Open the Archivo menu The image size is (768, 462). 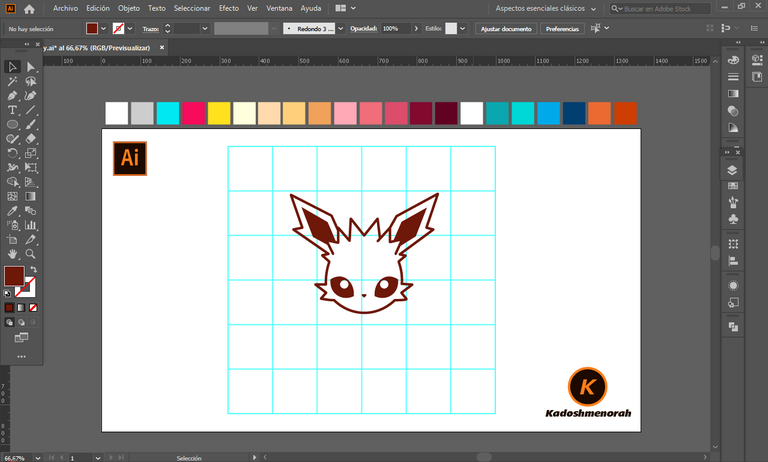click(x=65, y=8)
